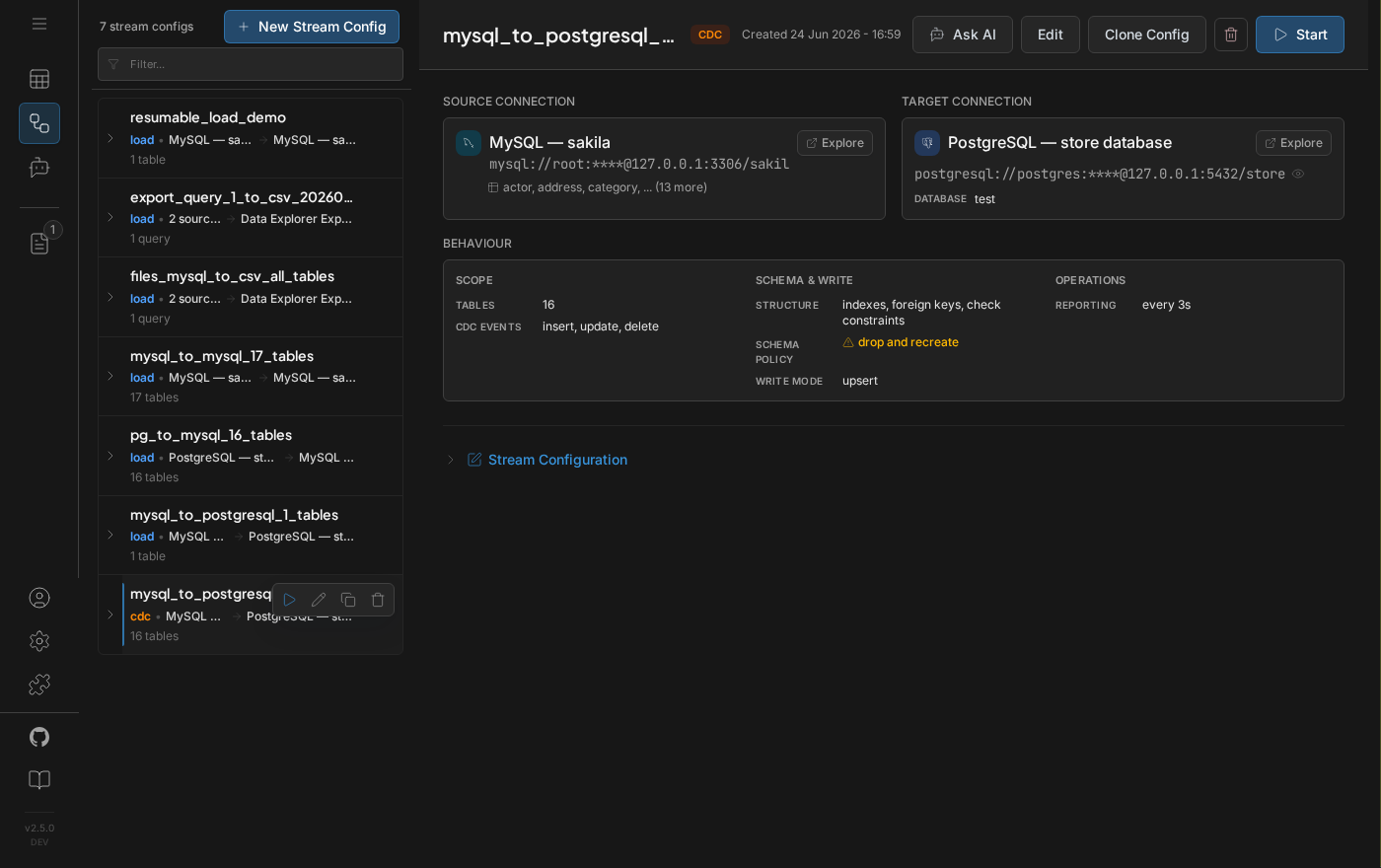This screenshot has width=1381, height=868.
Task: Expand the files_mysql_to_csv_all_tables row
Action: [110, 297]
